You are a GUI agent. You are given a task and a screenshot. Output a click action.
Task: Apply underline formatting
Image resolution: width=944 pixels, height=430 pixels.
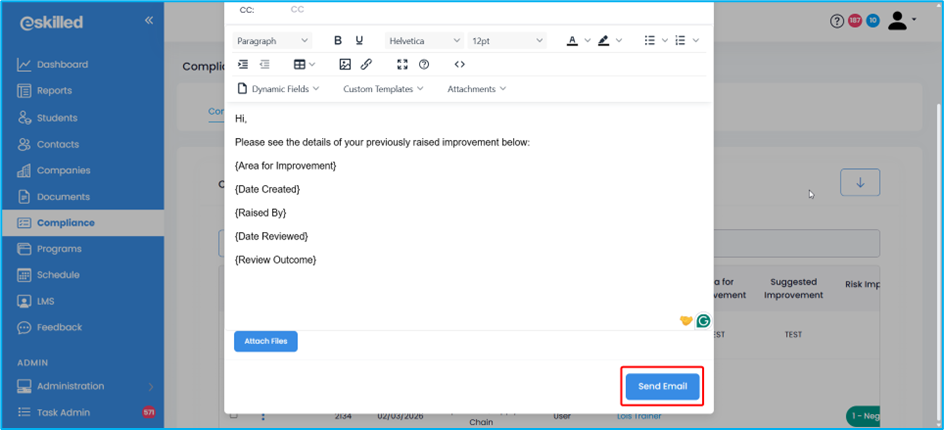pos(359,41)
